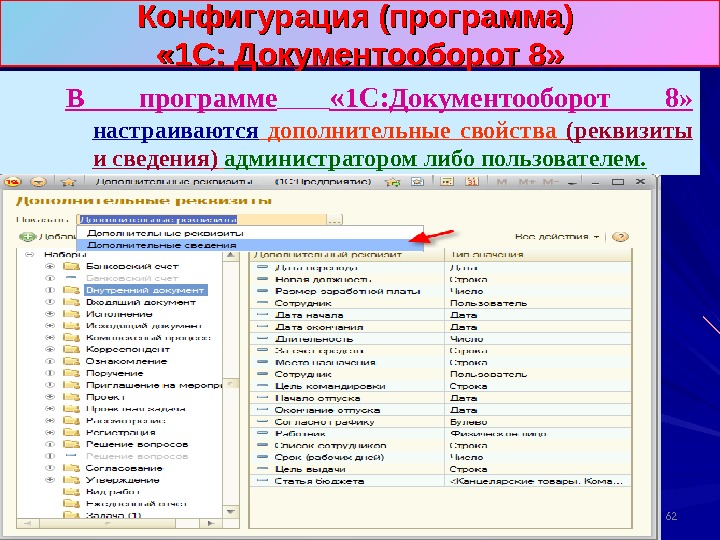The width and height of the screenshot is (720, 540).
Task: Open the Favorites star icon at left
Action: click(68, 182)
